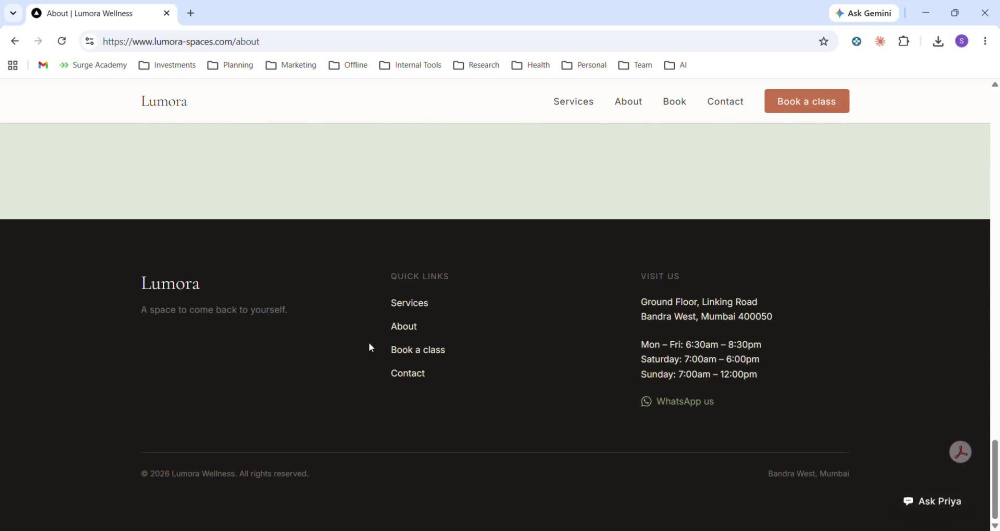
Task: Close the About Lumora Wellness tab
Action: [166, 13]
